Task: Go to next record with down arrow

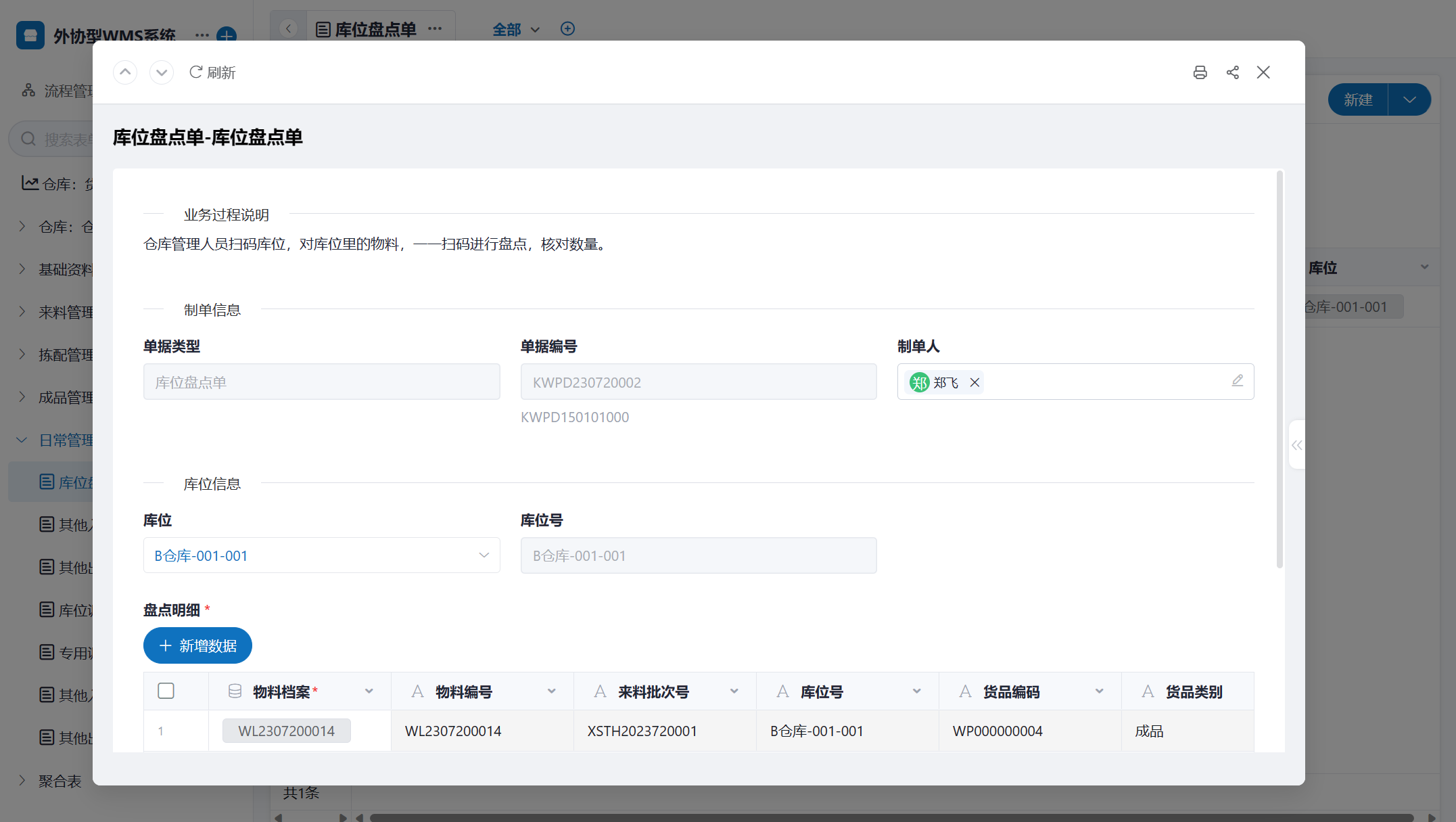Action: click(162, 72)
